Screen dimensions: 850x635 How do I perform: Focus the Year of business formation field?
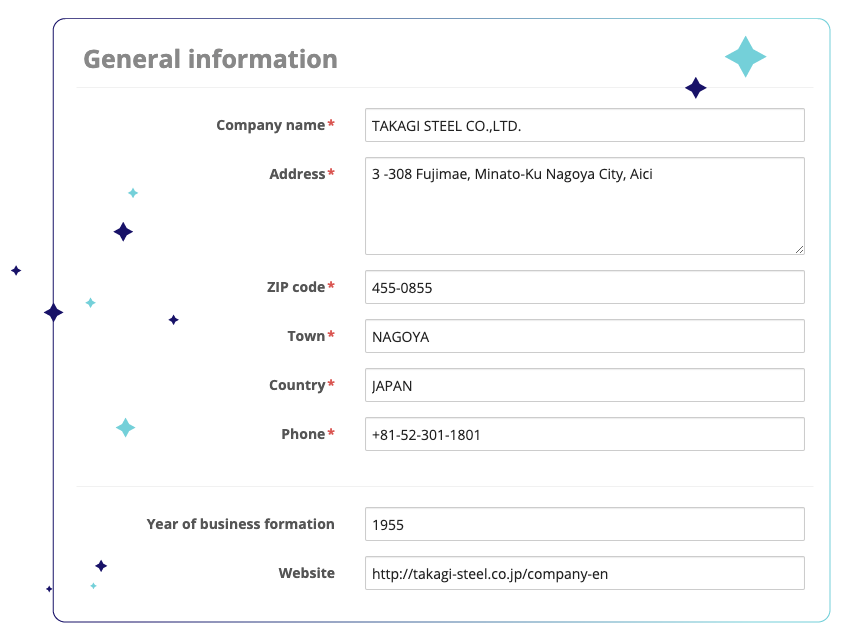click(x=584, y=524)
